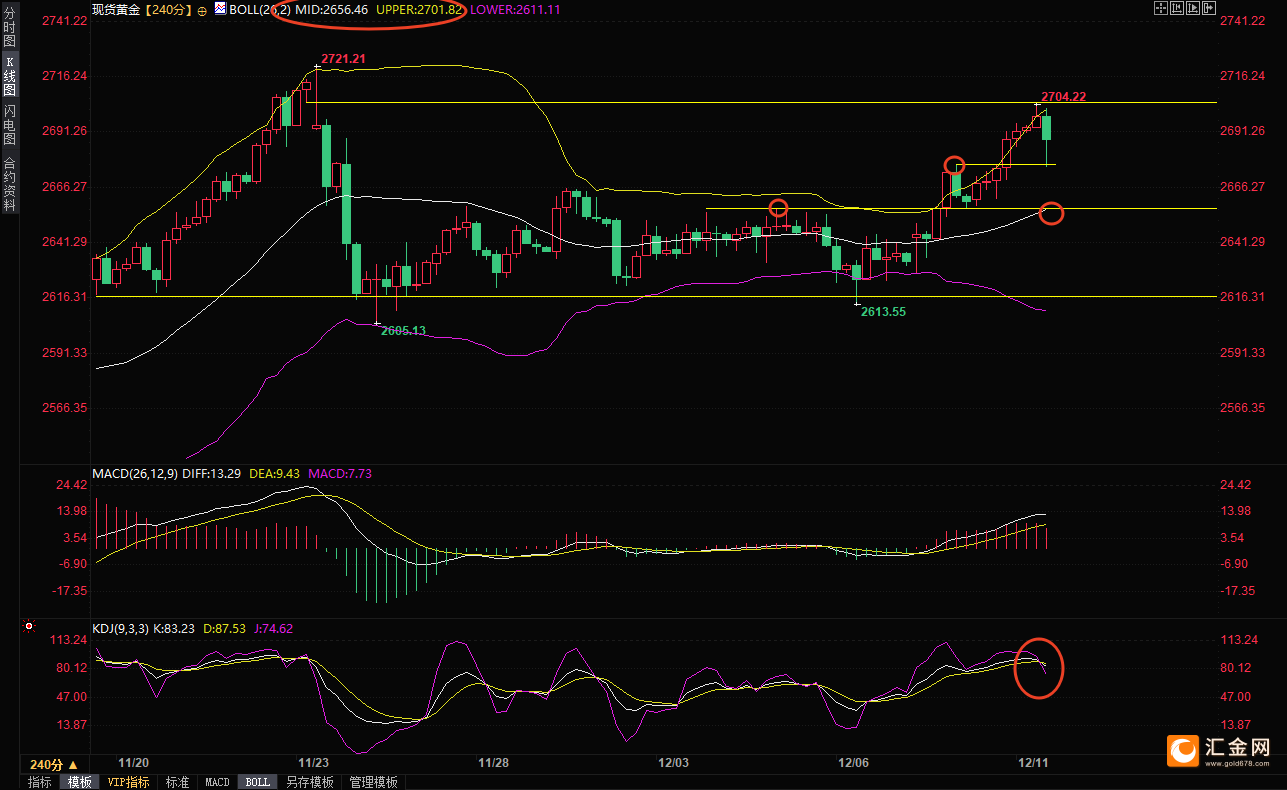This screenshot has height=790, width=1287.
Task: Click the play-forward chart icon at top right
Action: click(1193, 8)
